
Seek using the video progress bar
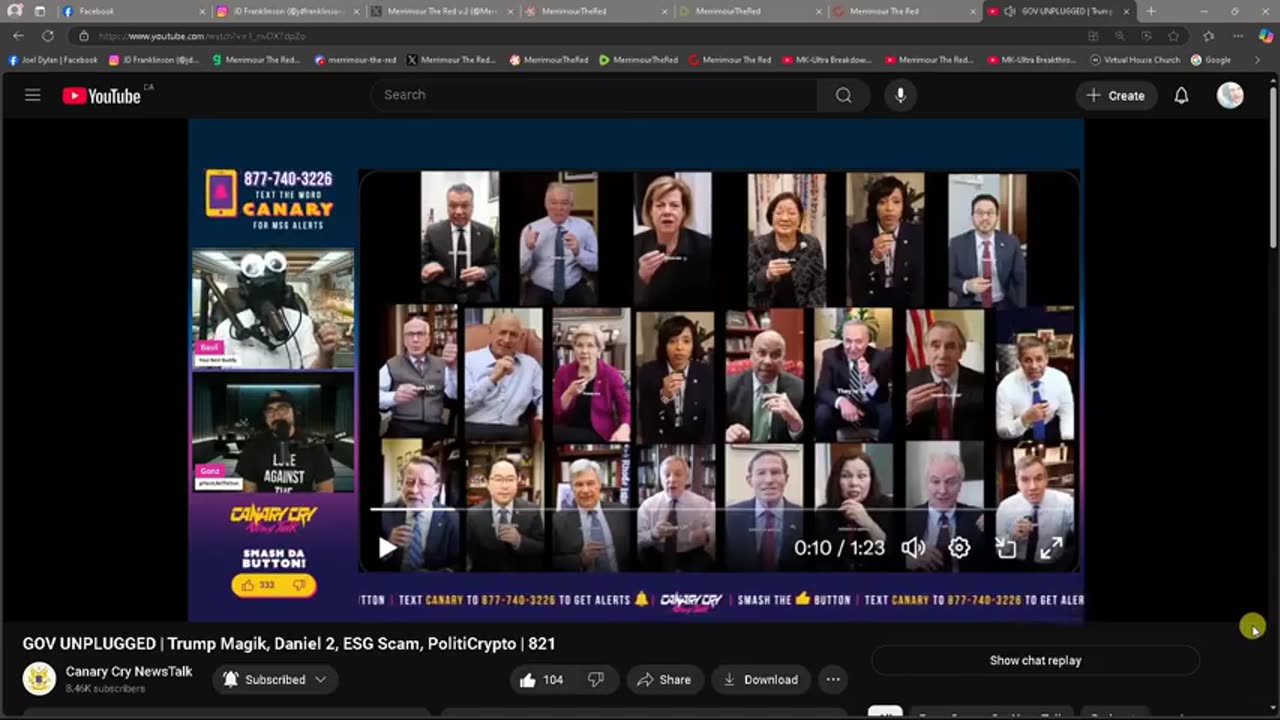pyautogui.click(x=719, y=509)
